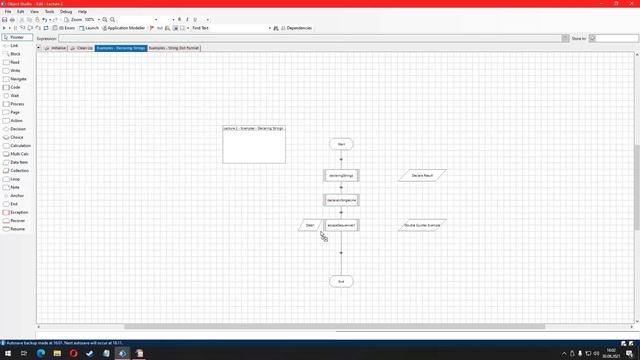
Task: Open the Edit menu
Action: pos(20,12)
